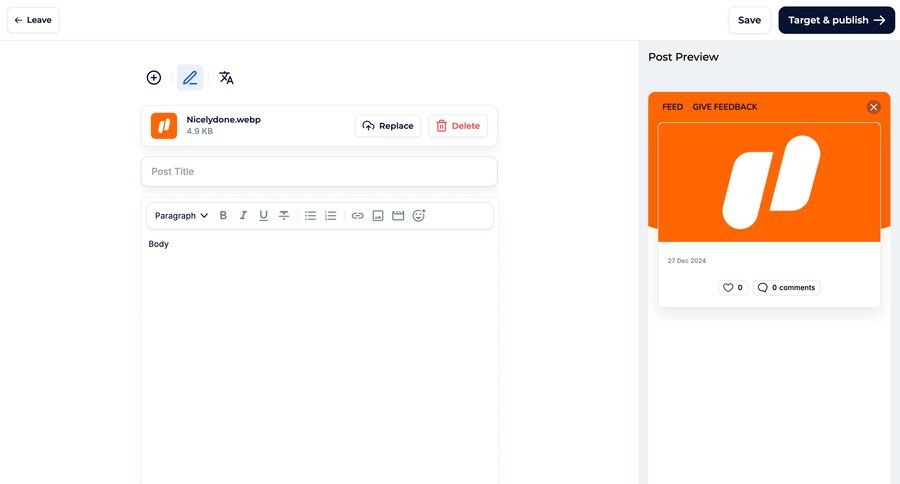Open 0 comments in preview

pyautogui.click(x=786, y=288)
